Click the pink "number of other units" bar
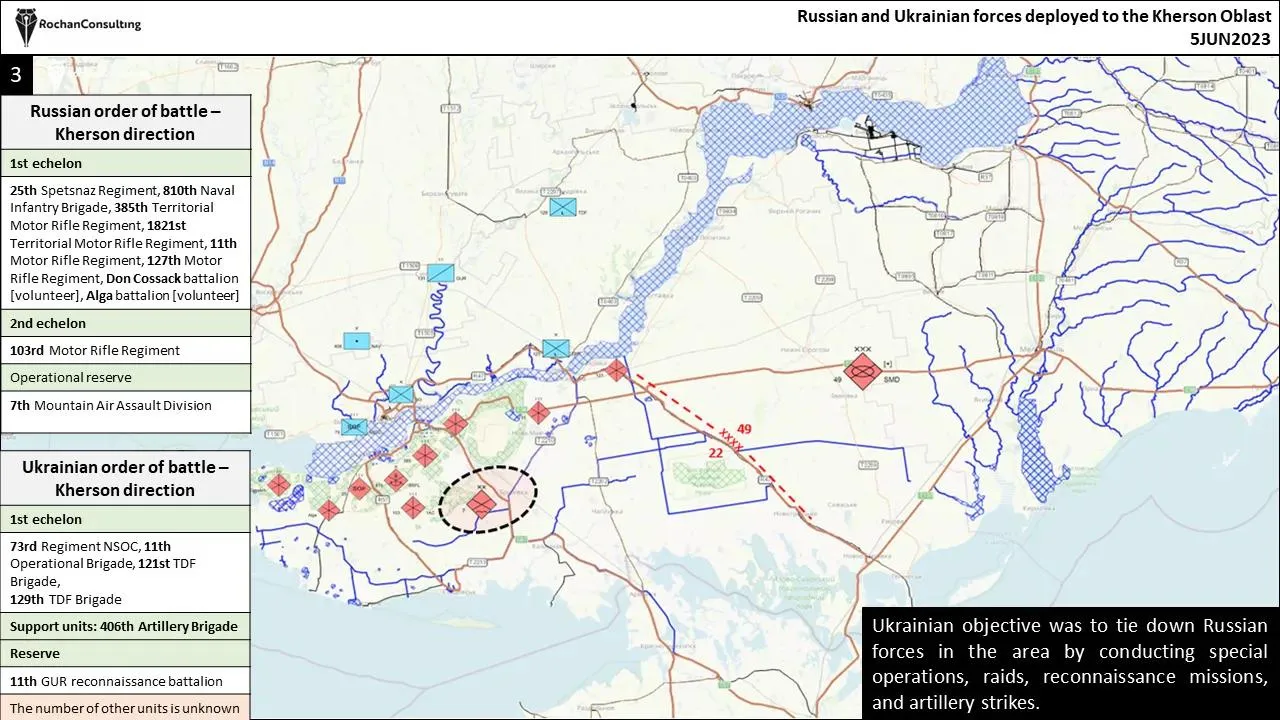The image size is (1280, 720). pos(125,708)
